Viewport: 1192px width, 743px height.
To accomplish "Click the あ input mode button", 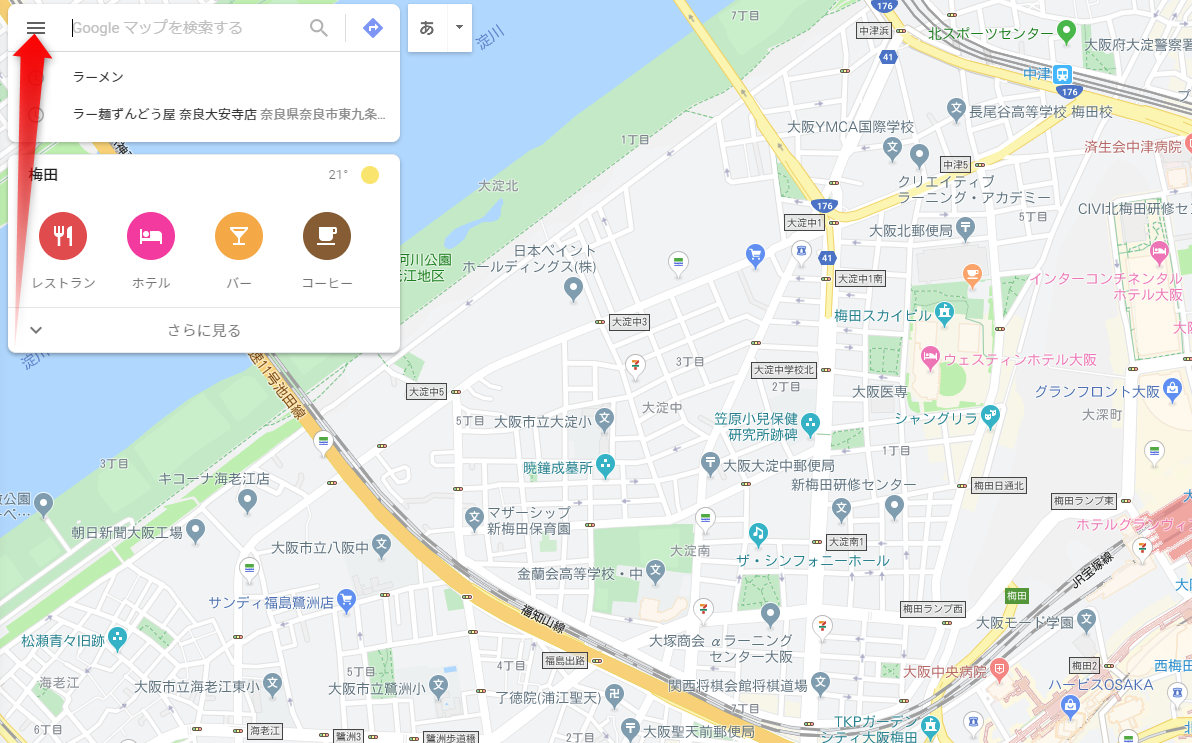I will coord(427,27).
